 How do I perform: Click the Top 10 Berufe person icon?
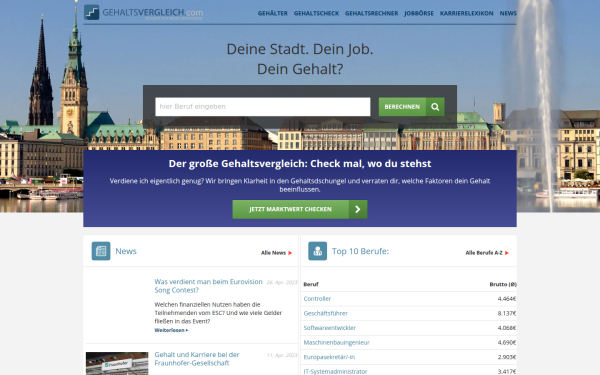point(318,251)
